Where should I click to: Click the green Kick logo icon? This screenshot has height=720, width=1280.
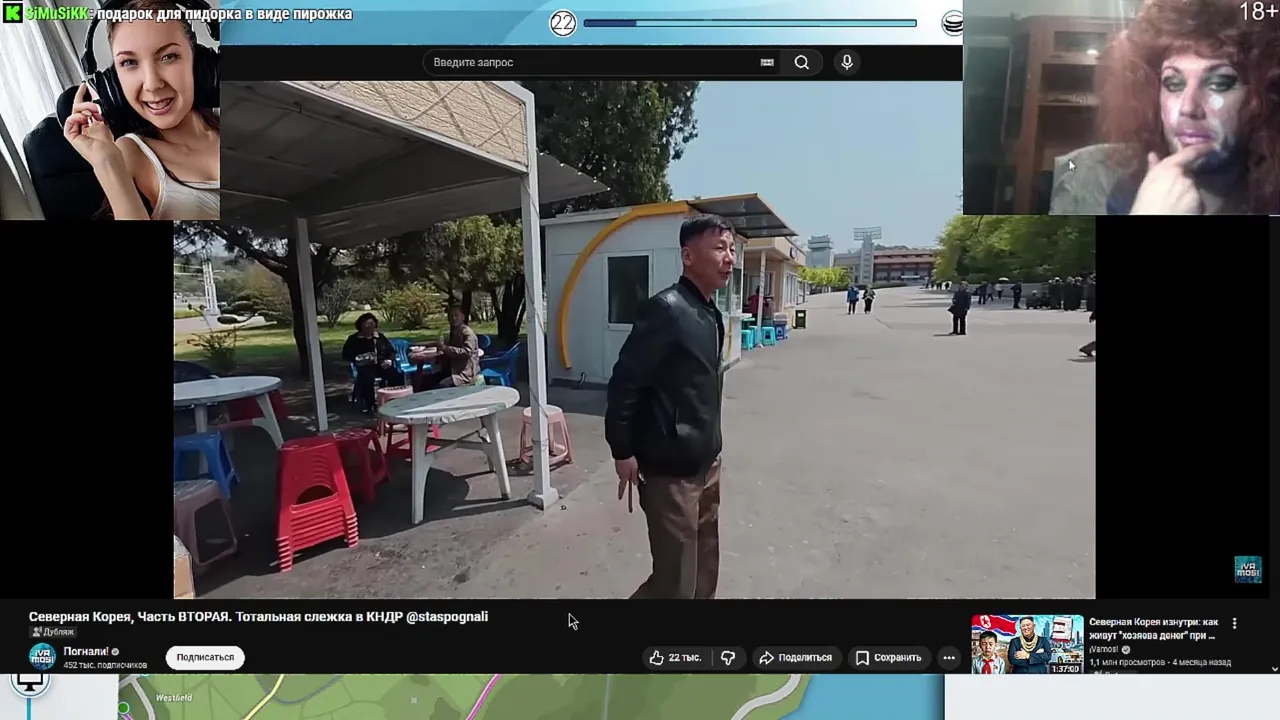coord(12,13)
